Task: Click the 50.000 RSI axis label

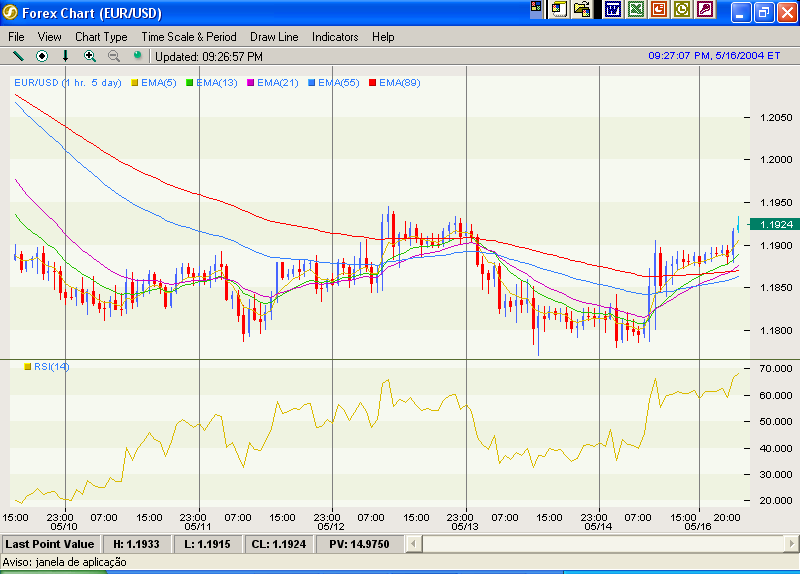Action: [x=776, y=421]
